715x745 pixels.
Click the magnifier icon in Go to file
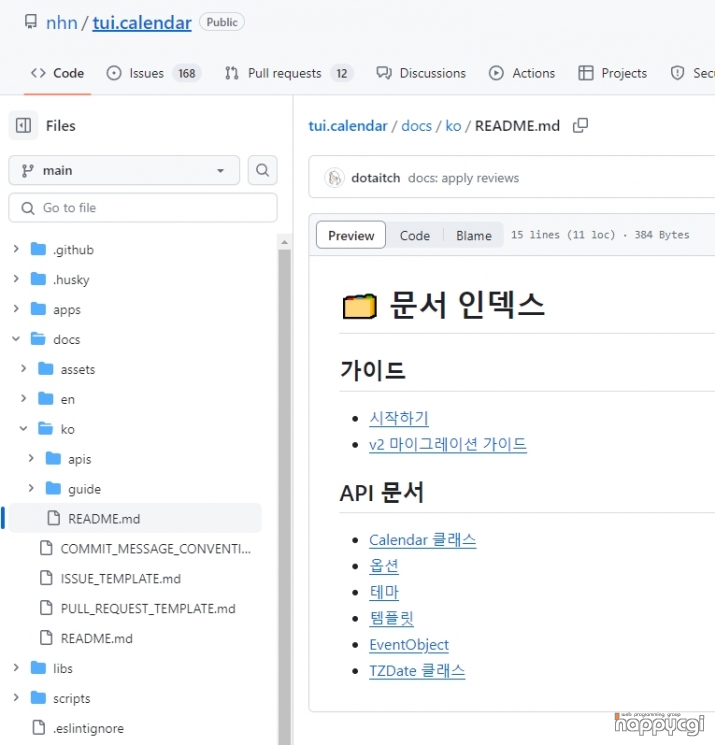pyautogui.click(x=28, y=208)
